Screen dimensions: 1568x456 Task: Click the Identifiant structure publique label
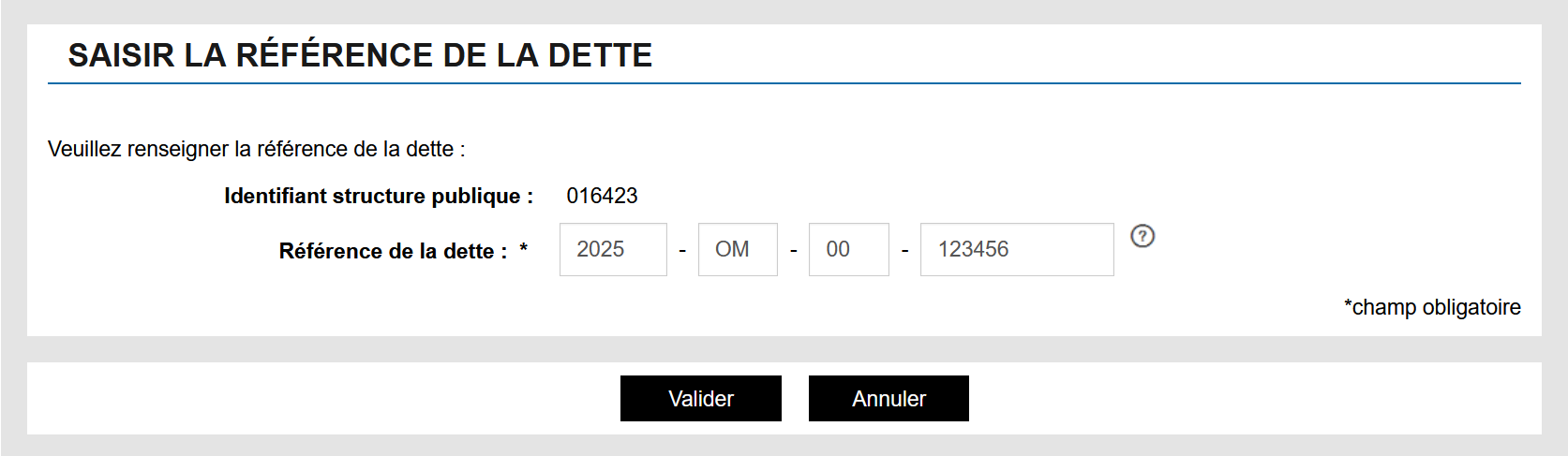379,196
